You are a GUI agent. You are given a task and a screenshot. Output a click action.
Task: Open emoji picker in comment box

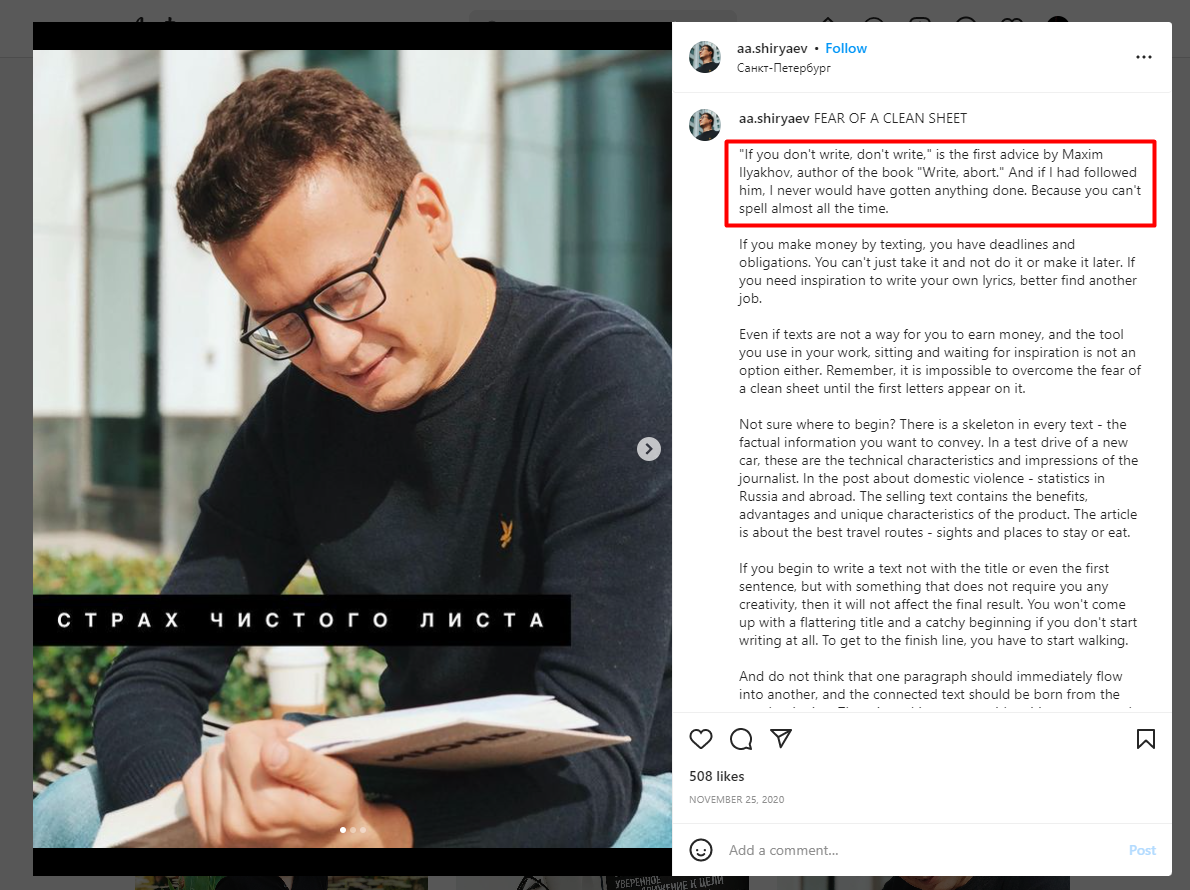pos(700,850)
